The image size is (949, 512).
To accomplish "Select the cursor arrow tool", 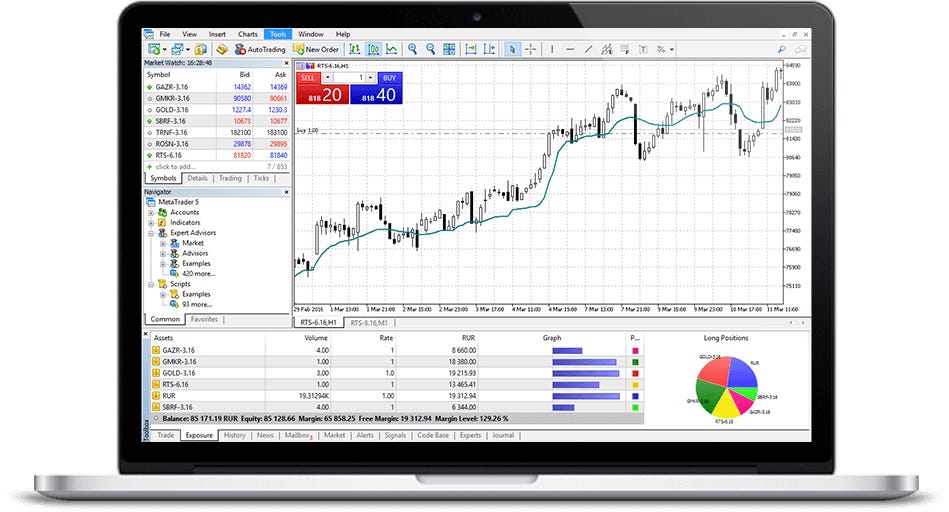I will [513, 49].
